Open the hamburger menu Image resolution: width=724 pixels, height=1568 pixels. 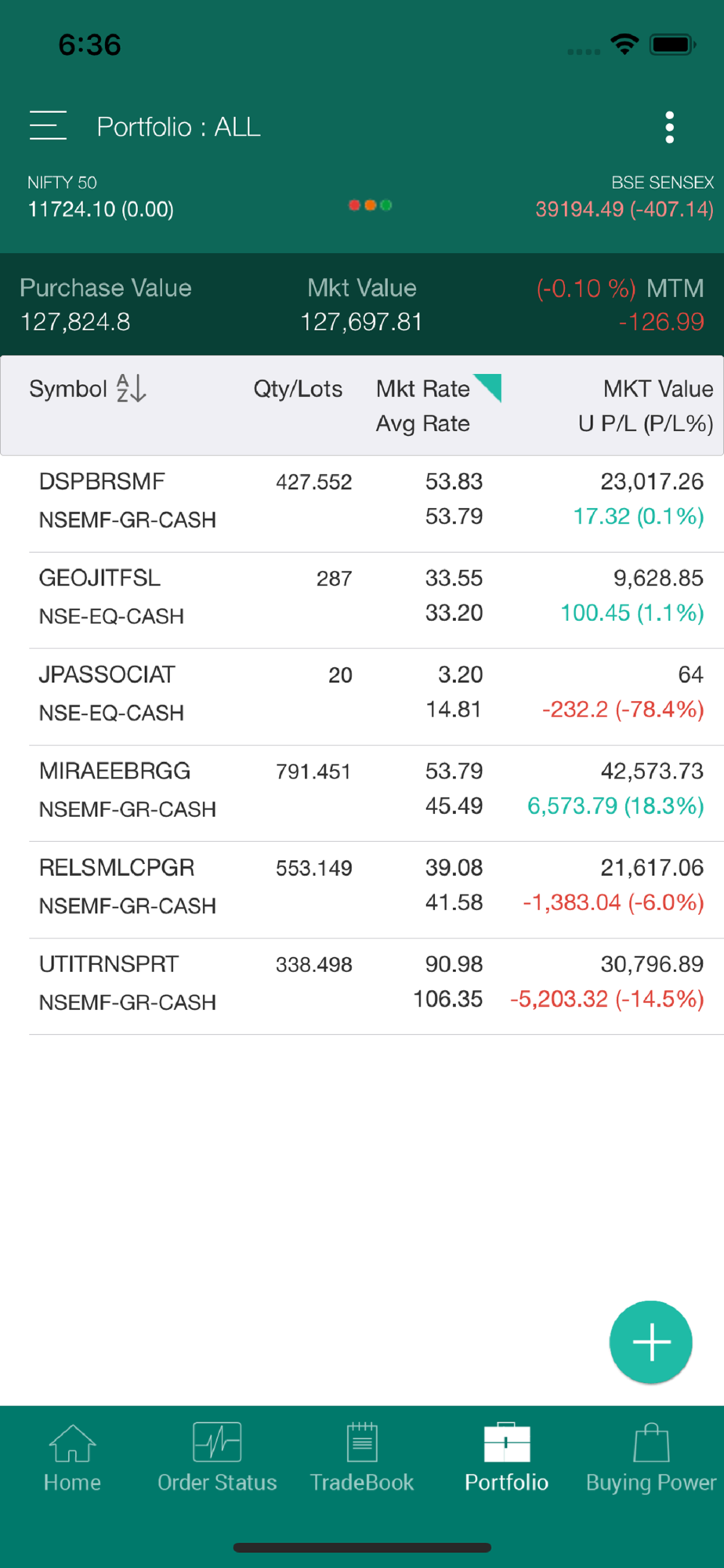(48, 126)
